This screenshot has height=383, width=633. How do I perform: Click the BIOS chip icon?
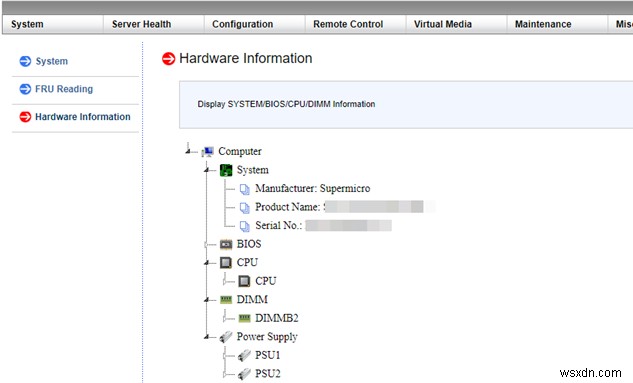226,244
